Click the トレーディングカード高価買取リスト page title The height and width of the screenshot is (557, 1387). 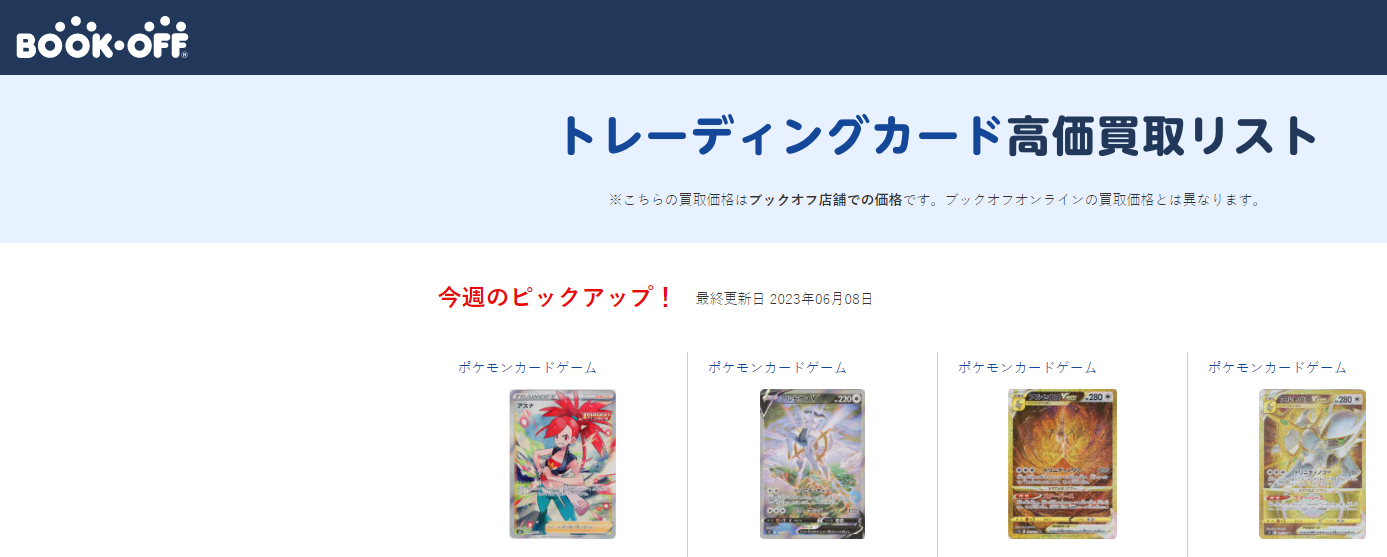940,136
